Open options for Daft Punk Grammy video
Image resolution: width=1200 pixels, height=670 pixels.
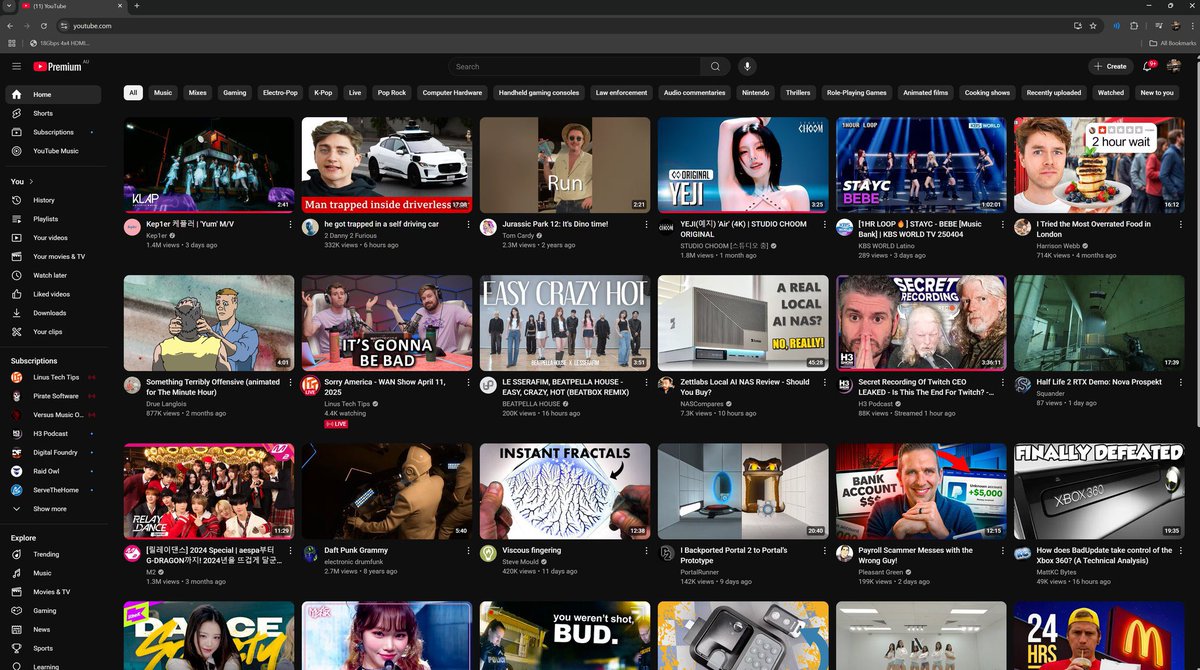coord(468,551)
